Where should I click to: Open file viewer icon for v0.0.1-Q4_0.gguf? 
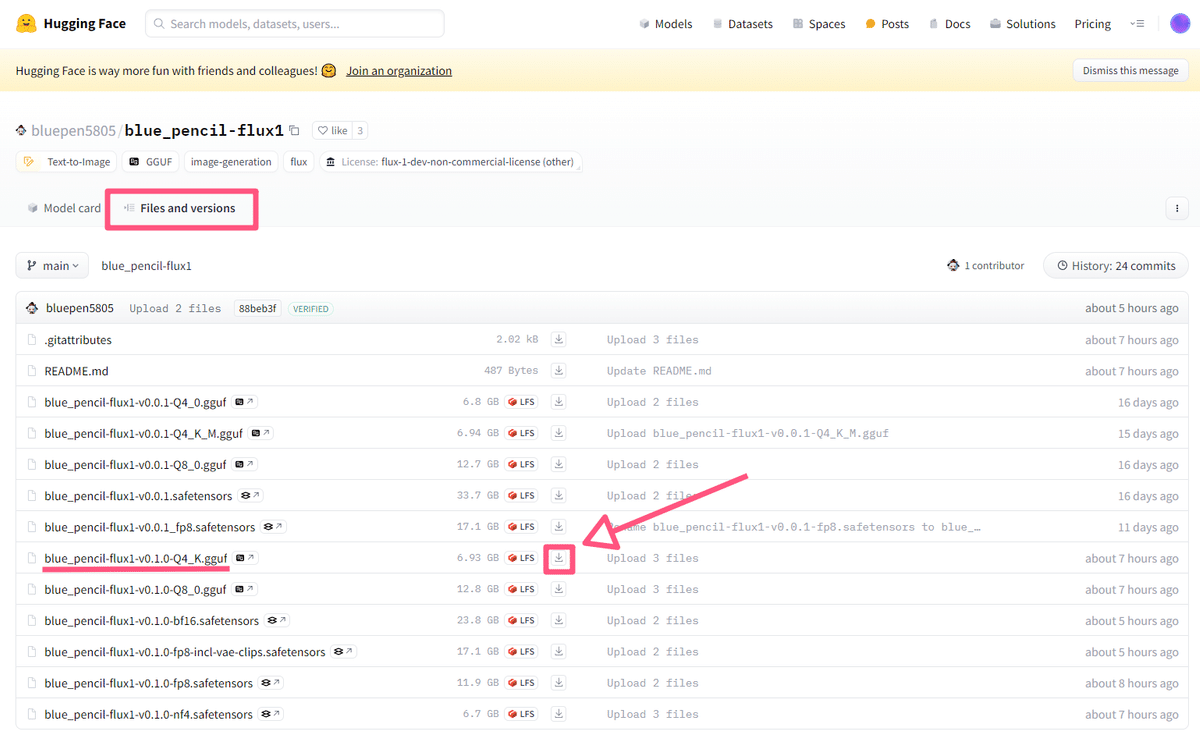click(x=245, y=402)
